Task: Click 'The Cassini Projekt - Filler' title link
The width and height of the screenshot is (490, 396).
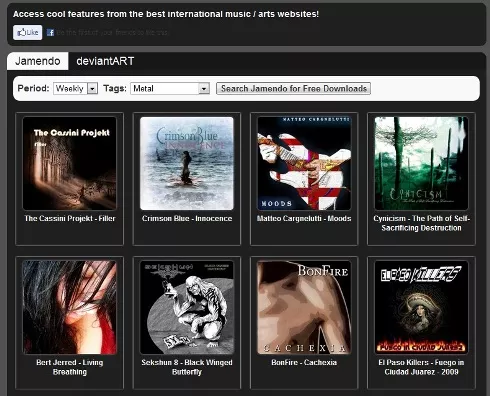Action: (70, 218)
